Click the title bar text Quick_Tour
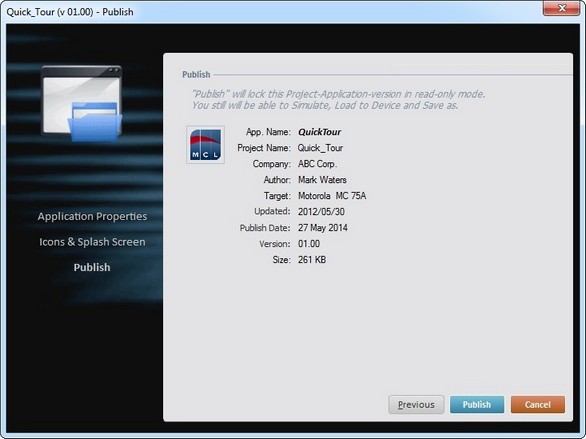 31,12
